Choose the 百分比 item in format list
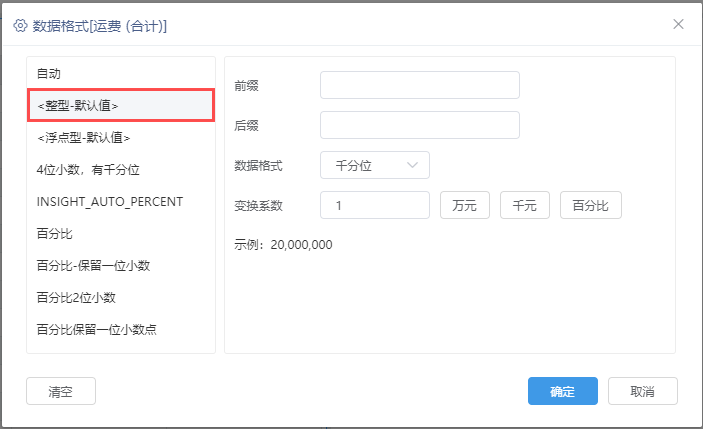Image resolution: width=703 pixels, height=429 pixels. point(121,234)
